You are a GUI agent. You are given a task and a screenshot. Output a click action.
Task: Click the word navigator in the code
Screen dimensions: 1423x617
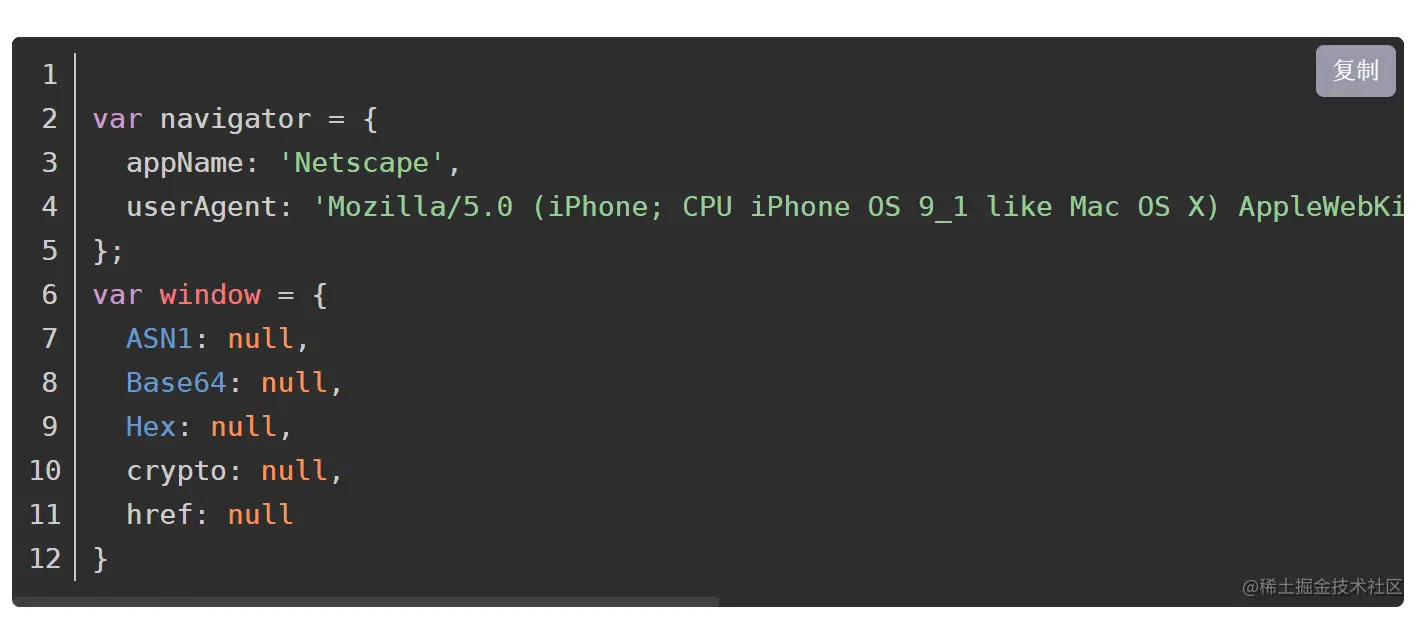[x=235, y=119]
